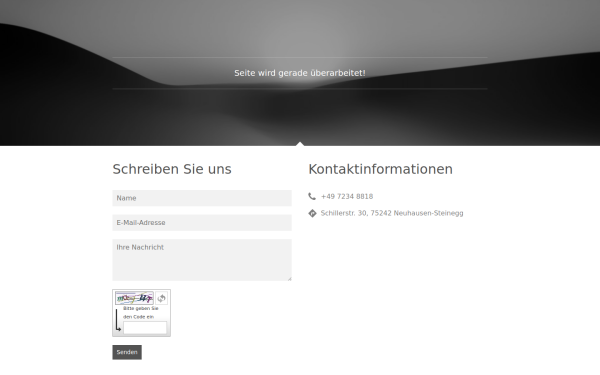This screenshot has height=375, width=600.
Task: Click the phone icon
Action: [312, 196]
